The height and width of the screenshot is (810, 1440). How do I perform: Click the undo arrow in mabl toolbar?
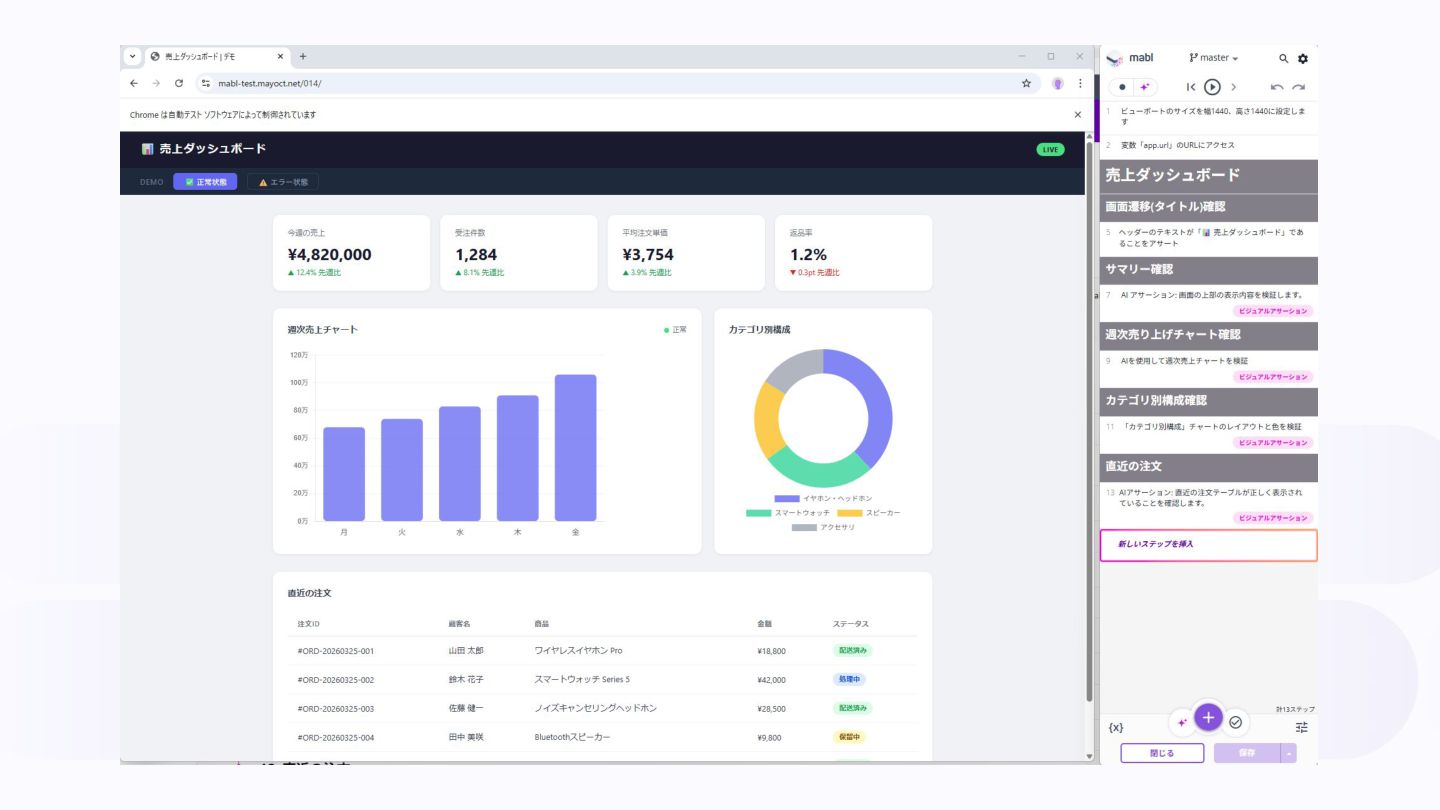pyautogui.click(x=1278, y=88)
